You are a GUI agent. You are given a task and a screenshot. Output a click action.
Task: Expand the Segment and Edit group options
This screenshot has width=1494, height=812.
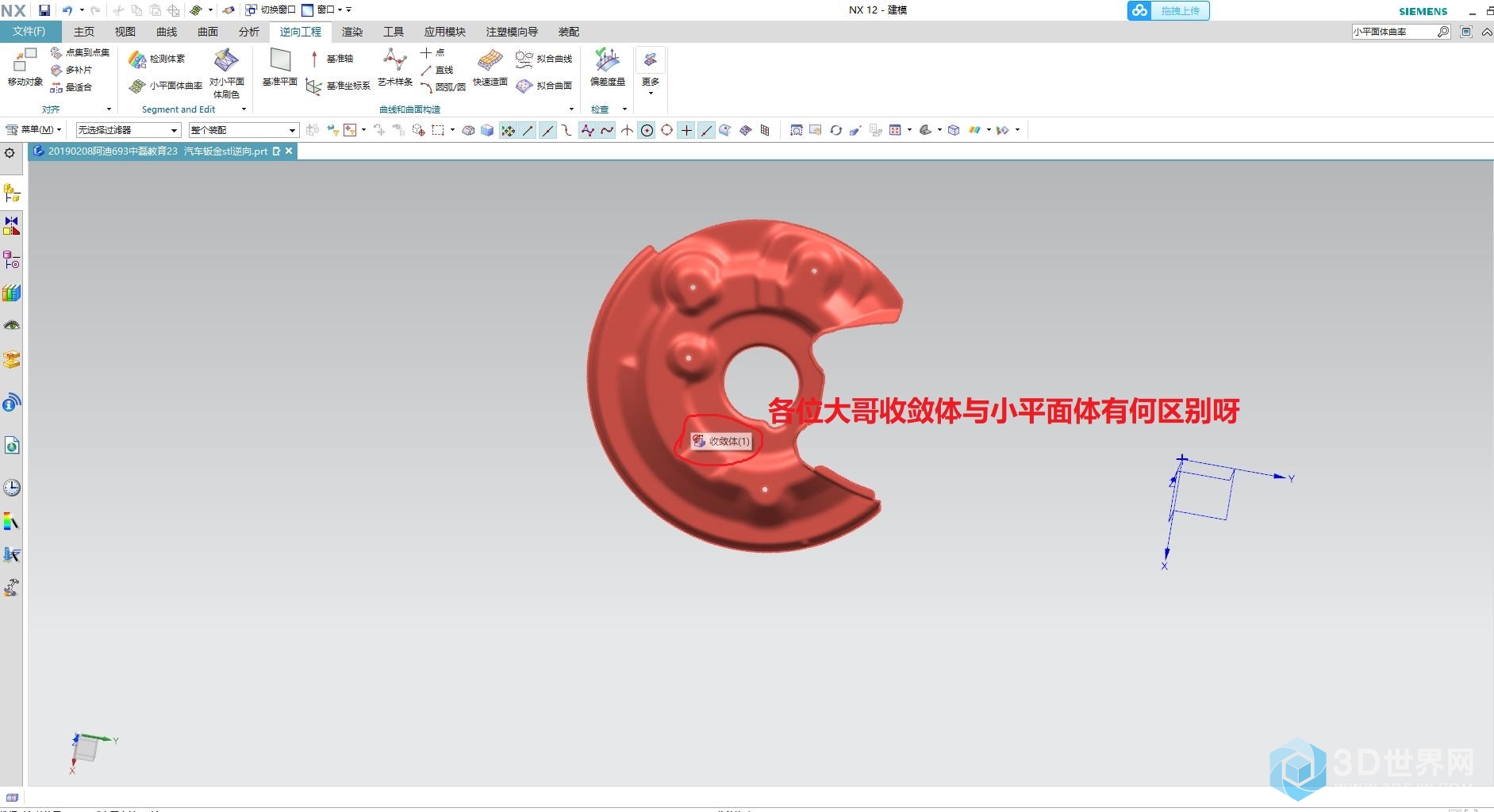pyautogui.click(x=244, y=109)
